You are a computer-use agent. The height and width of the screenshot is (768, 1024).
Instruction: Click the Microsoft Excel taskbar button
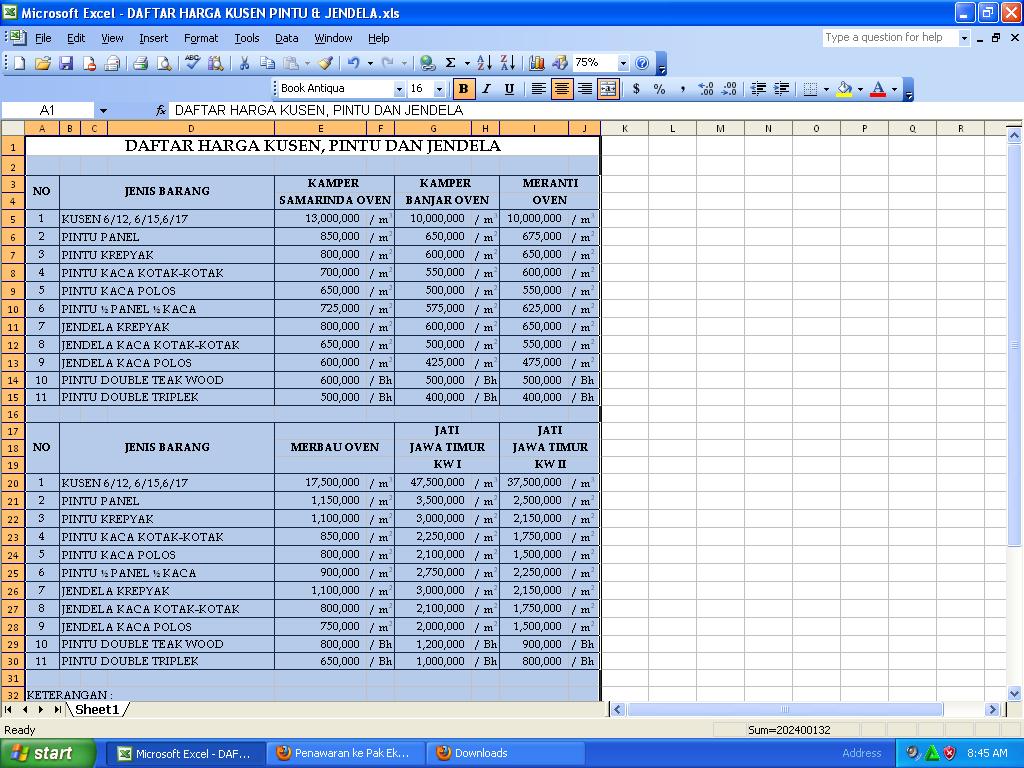point(186,754)
